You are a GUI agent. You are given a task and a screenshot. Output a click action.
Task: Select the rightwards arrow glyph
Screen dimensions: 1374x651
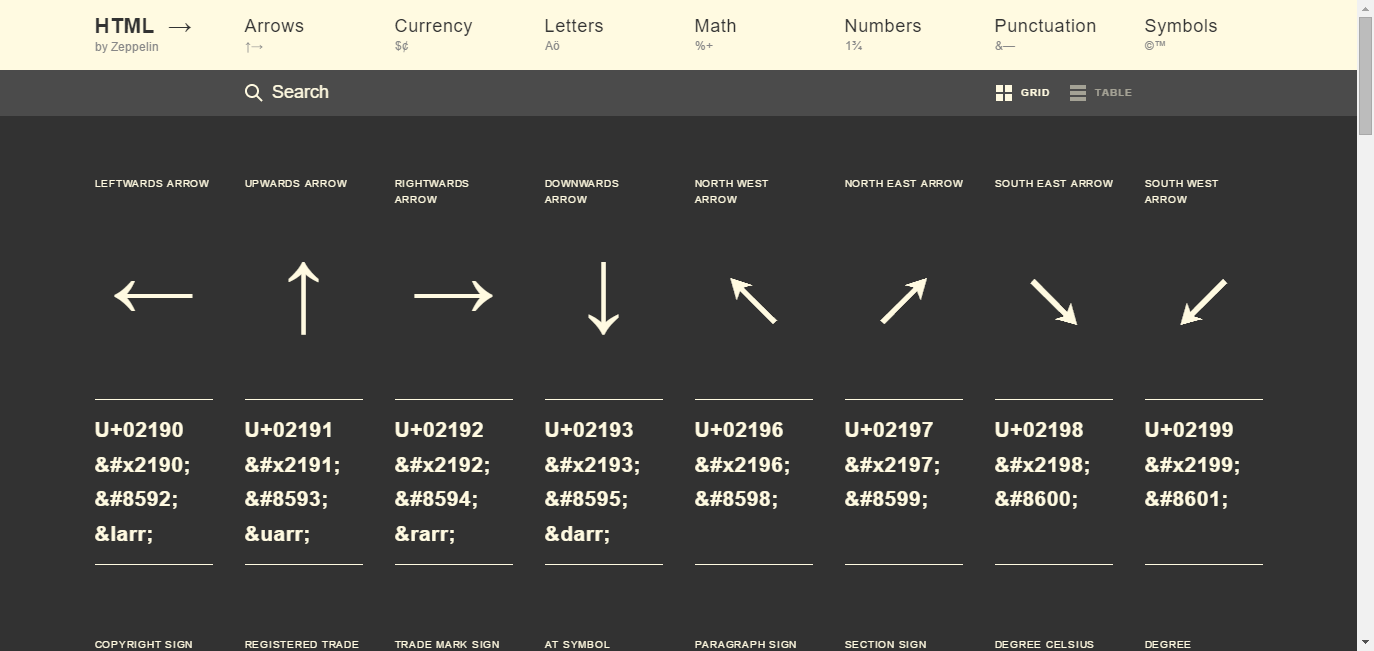[x=453, y=296]
